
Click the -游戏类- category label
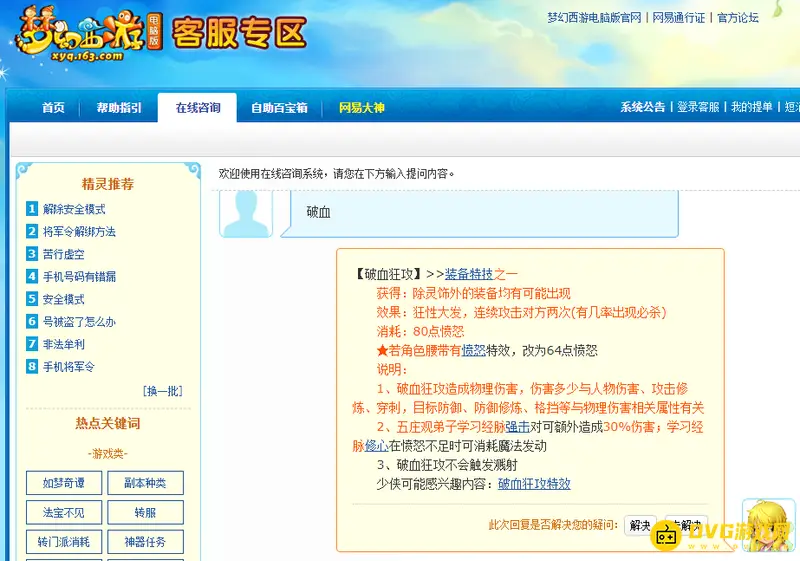coord(108,454)
